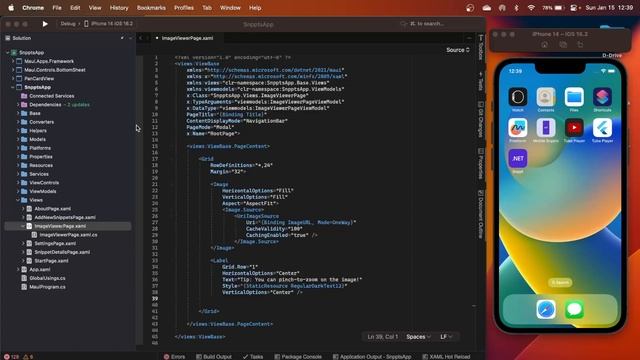The image size is (640, 360).
Task: Open the Files app on the simulator
Action: click(x=574, y=97)
